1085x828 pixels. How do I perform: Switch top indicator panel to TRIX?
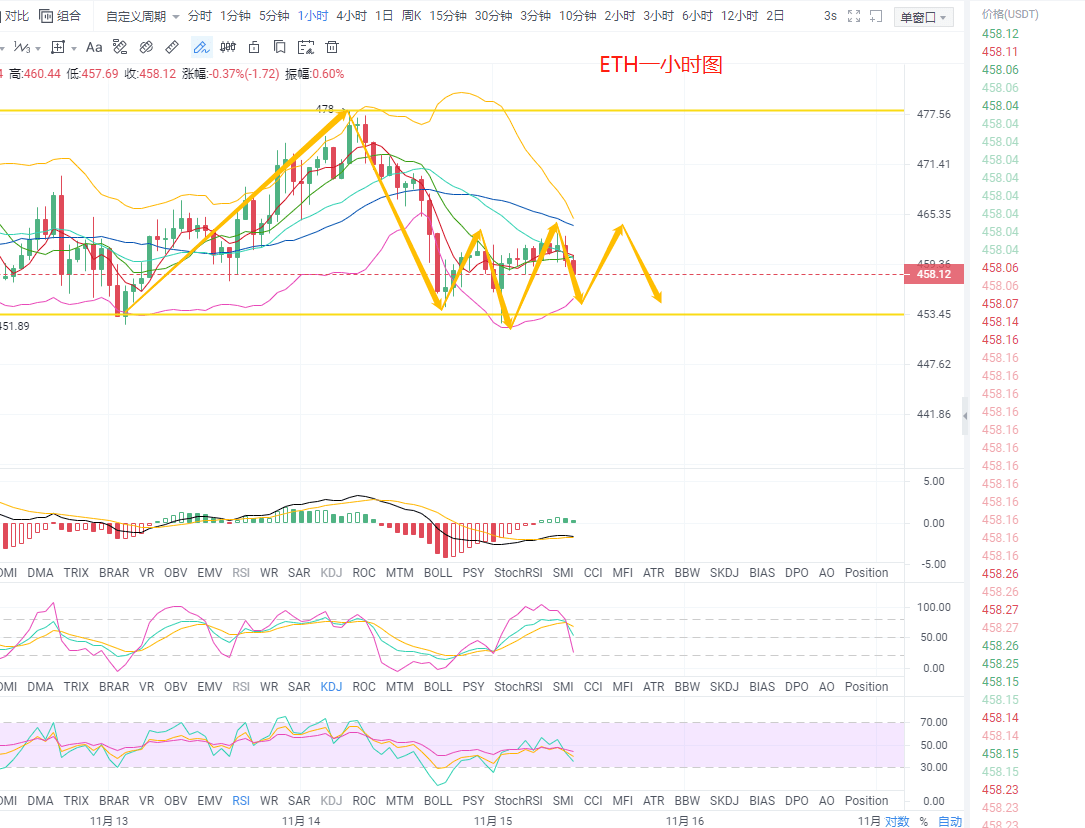76,573
